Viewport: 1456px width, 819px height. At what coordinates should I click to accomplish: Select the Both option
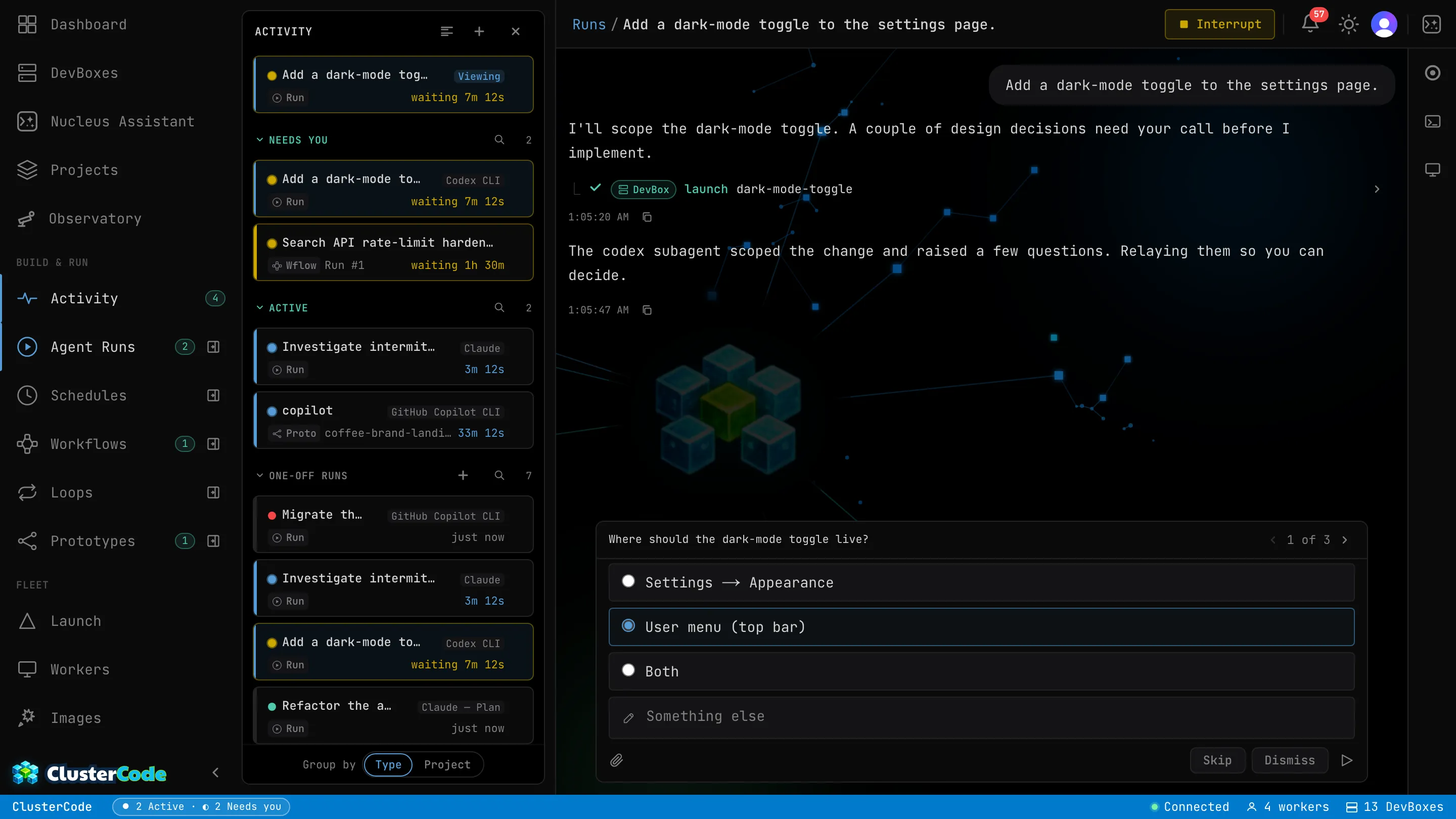(x=981, y=671)
